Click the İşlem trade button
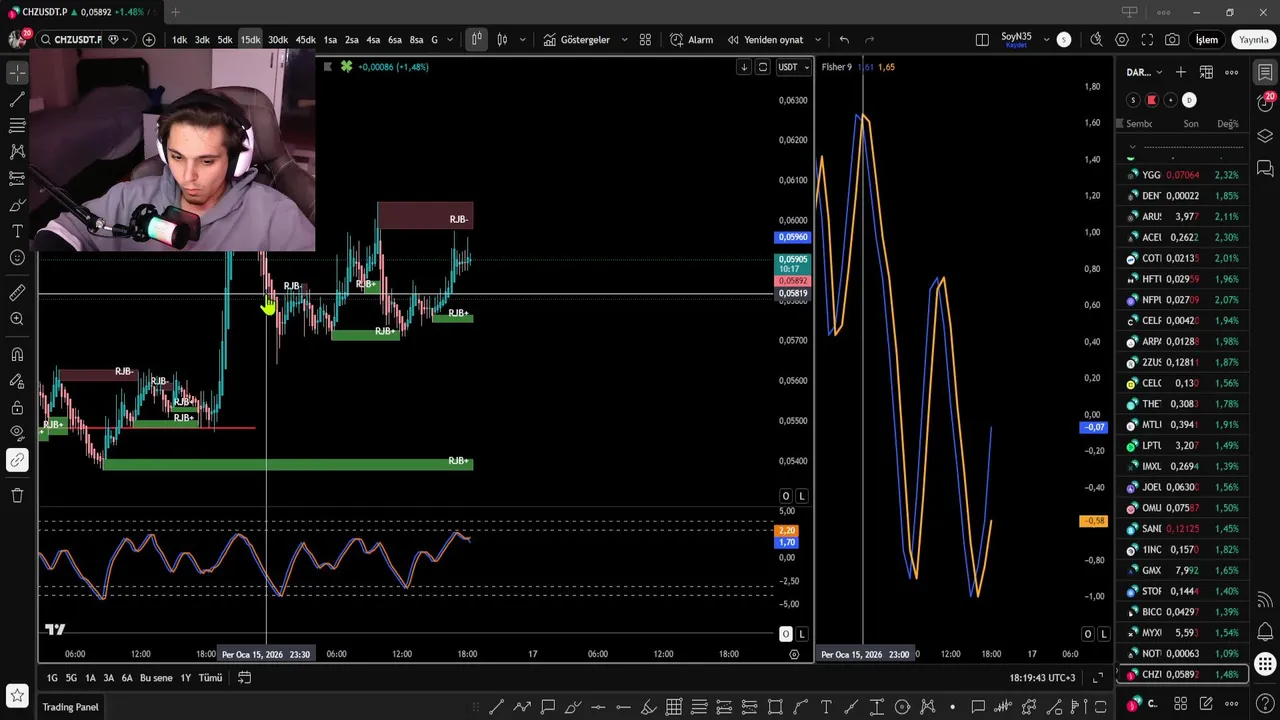1280x720 pixels. 1207,40
